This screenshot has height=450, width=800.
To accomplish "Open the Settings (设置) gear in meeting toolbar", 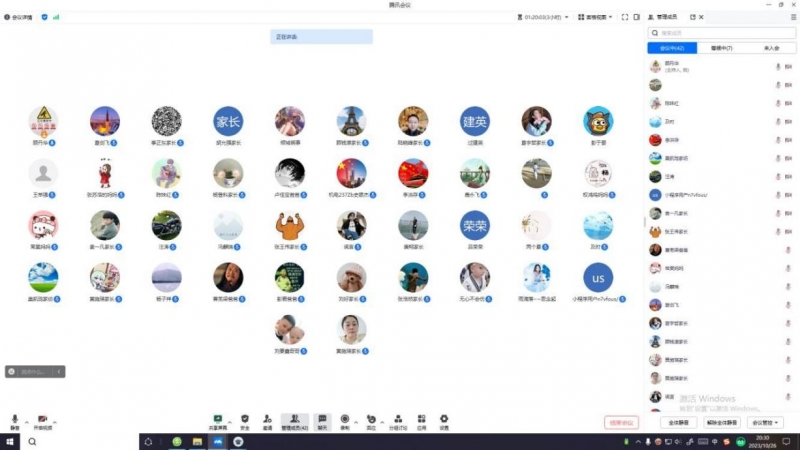I will (x=444, y=420).
